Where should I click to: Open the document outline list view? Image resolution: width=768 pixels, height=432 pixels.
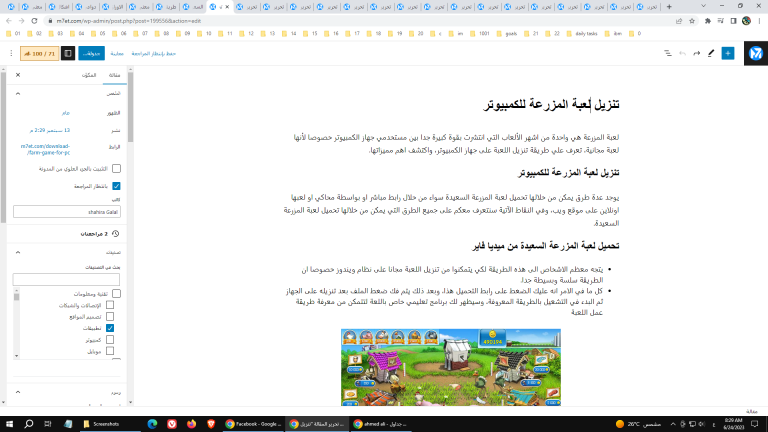[x=668, y=53]
